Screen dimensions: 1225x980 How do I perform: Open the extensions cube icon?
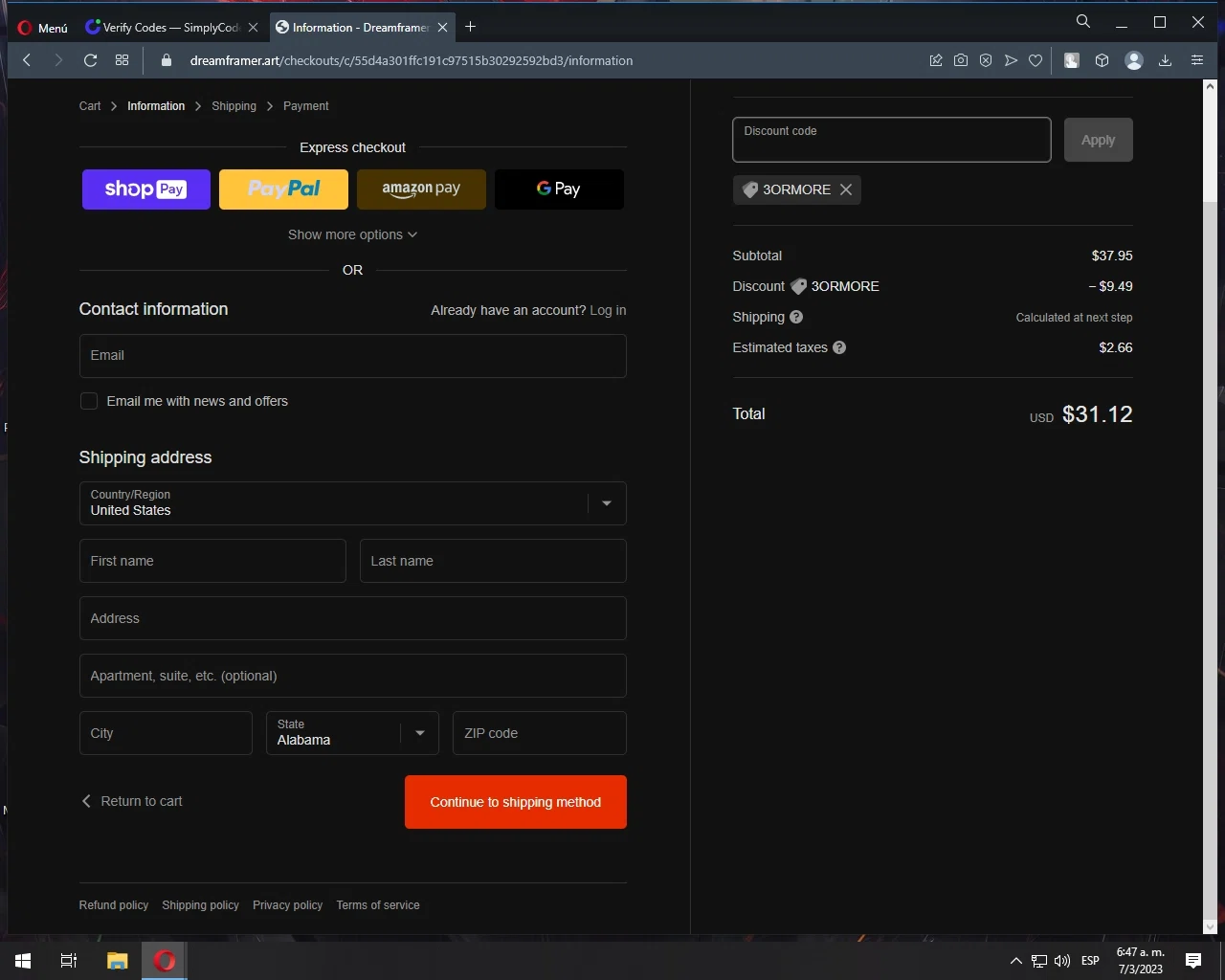click(1102, 60)
